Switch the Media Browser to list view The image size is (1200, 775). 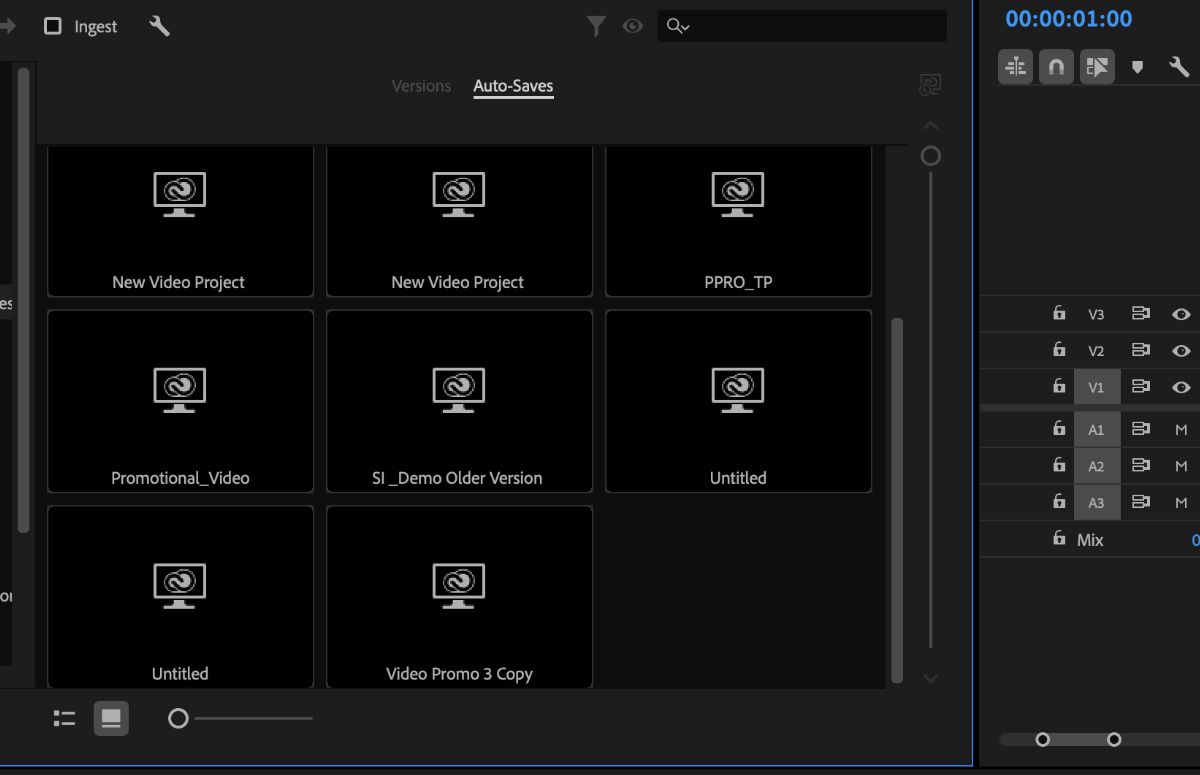[64, 718]
